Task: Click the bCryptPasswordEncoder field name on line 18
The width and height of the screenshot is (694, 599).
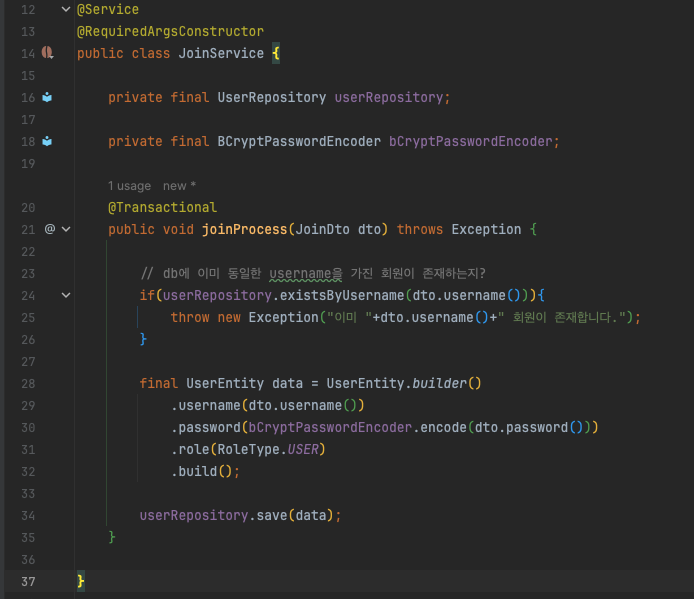Action: pos(470,141)
